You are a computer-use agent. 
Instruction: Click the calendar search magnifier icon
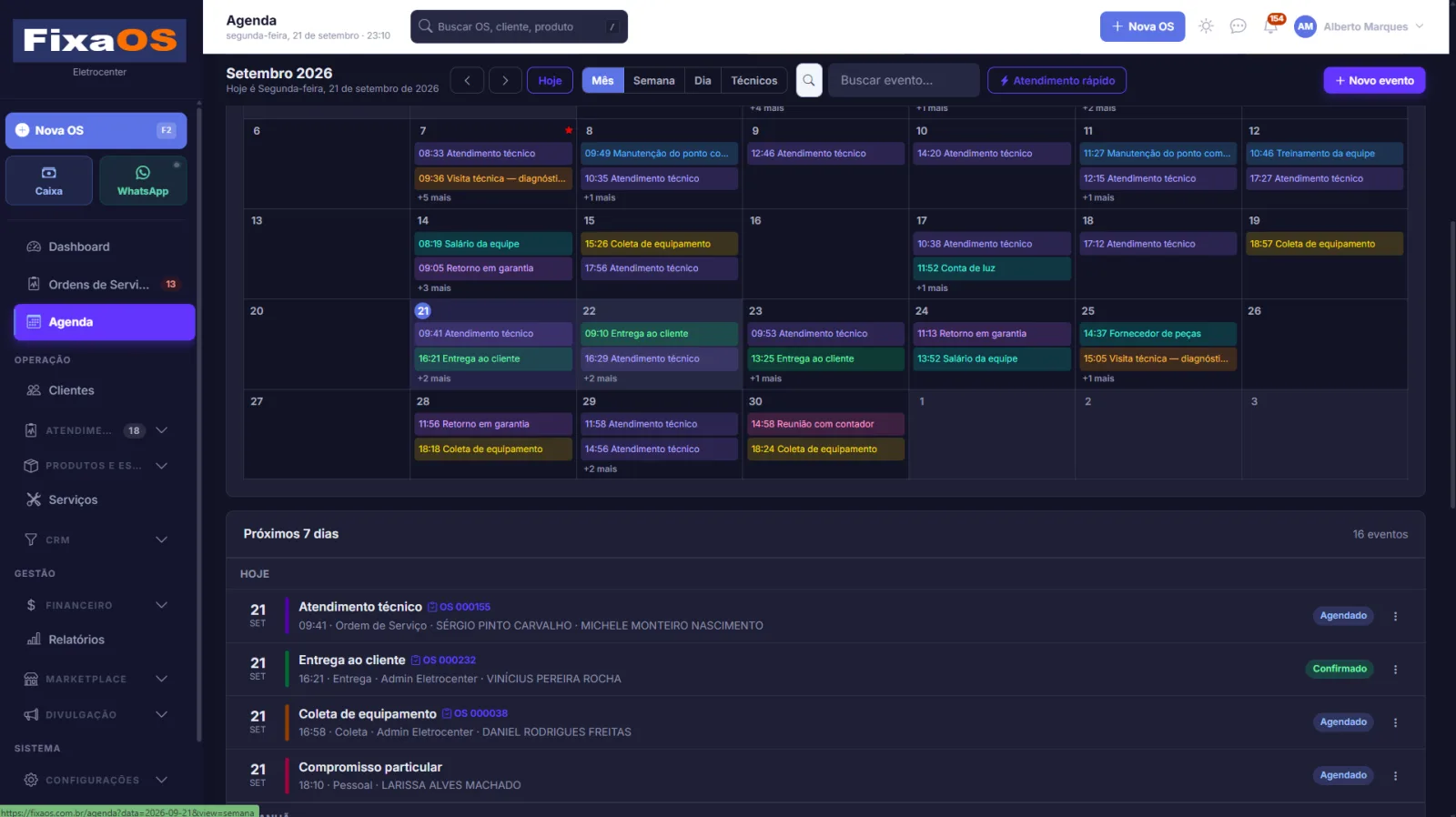pos(809,80)
